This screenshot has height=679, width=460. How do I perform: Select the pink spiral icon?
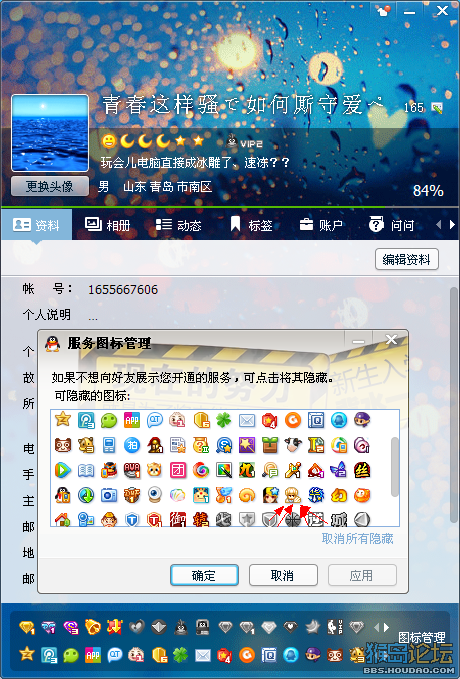[x=362, y=445]
